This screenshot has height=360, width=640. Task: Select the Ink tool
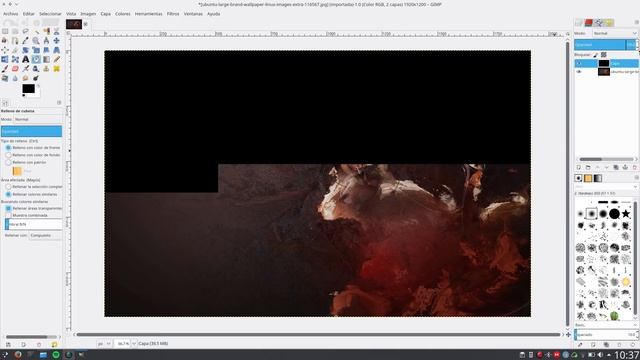[x=36, y=69]
